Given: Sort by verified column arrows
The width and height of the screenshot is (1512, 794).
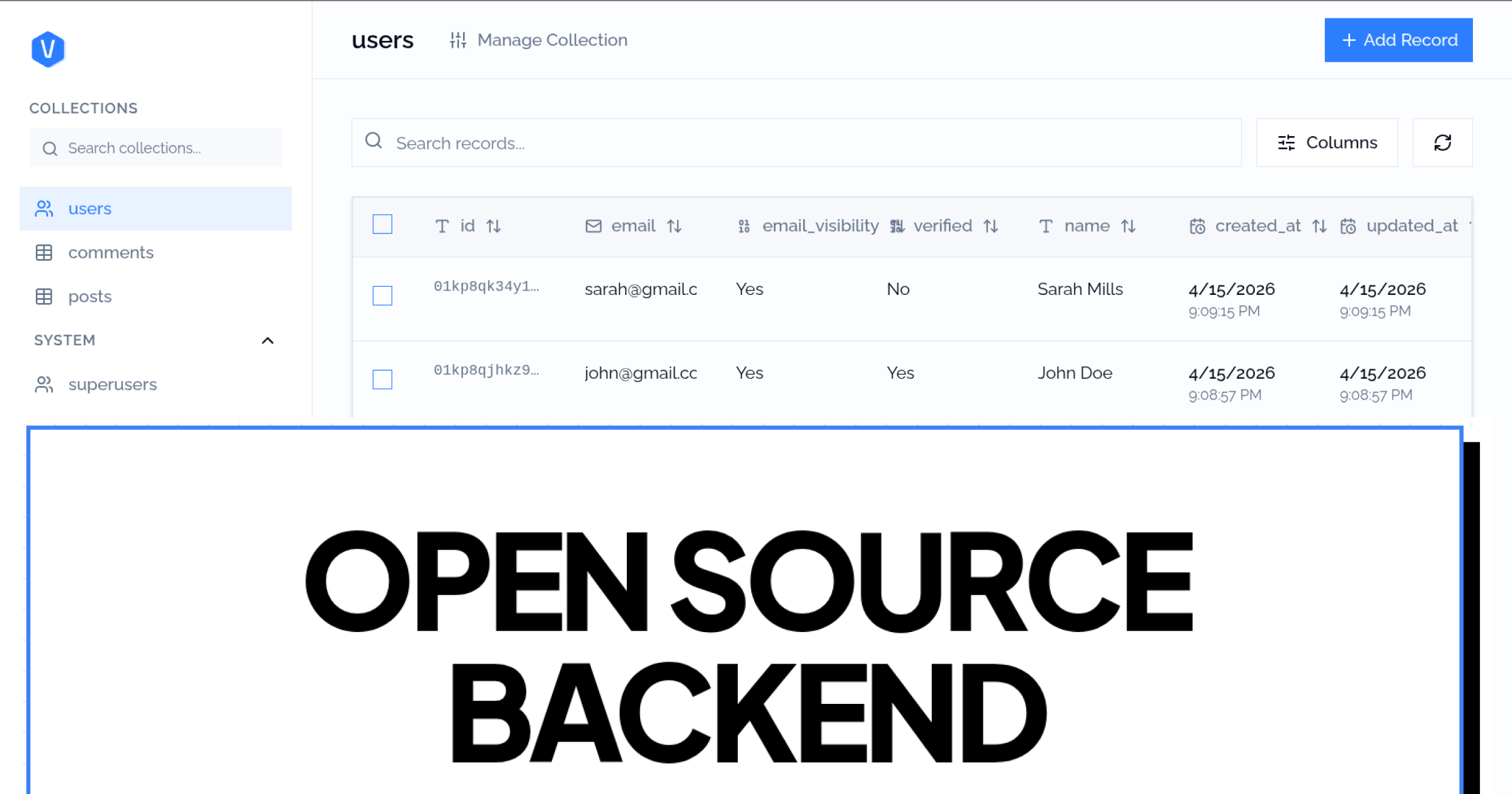Looking at the screenshot, I should 990,226.
